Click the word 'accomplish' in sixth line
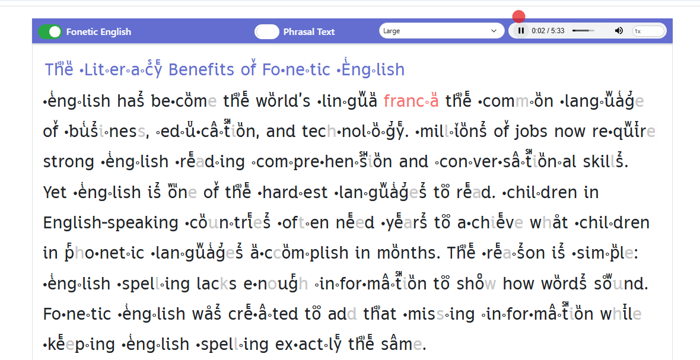Viewport: 700px width, 360px height. point(299,252)
